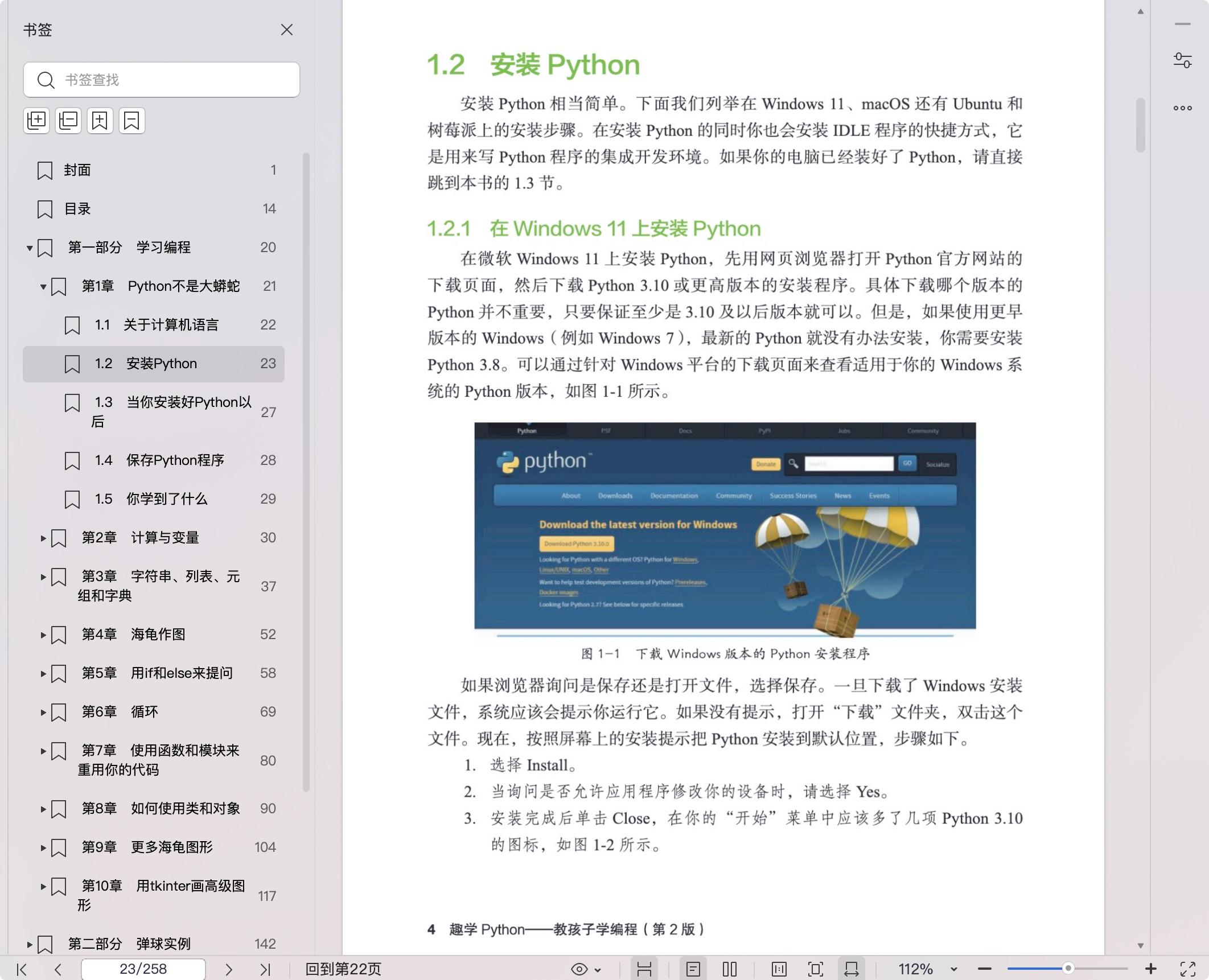
Task: Click the fit page icon
Action: click(x=816, y=969)
